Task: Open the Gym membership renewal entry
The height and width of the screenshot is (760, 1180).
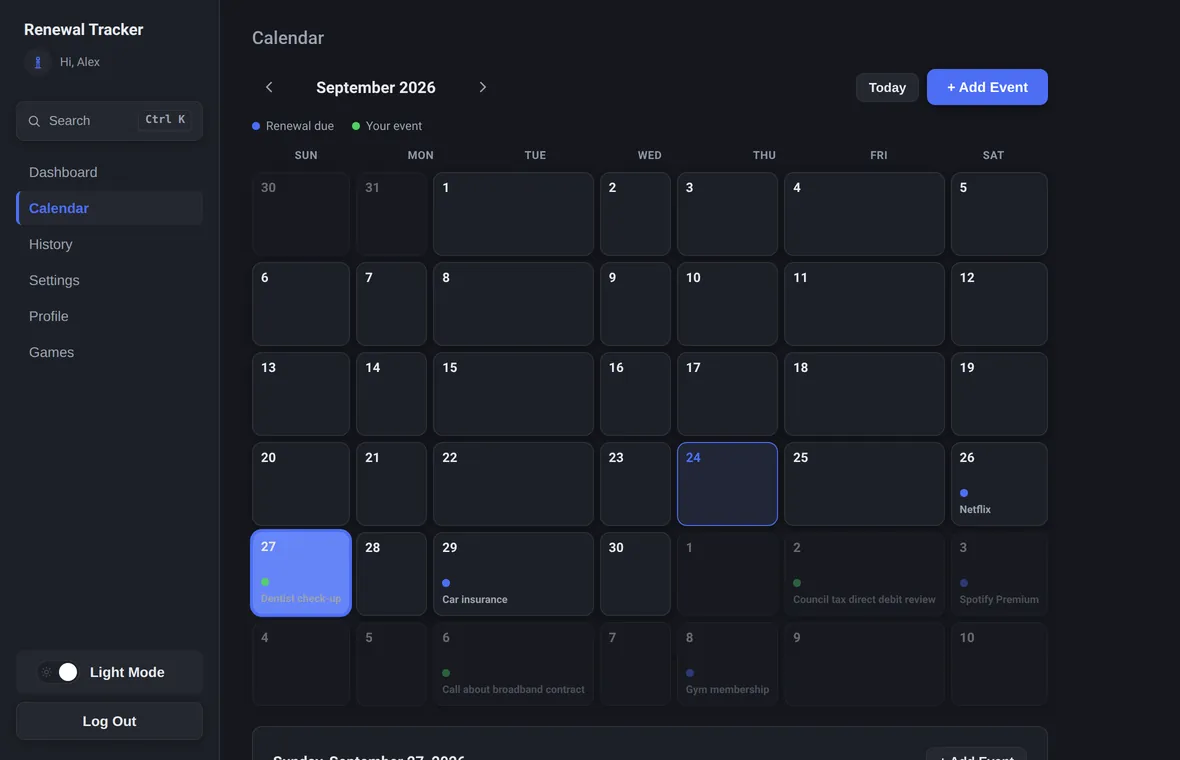Action: pyautogui.click(x=727, y=689)
